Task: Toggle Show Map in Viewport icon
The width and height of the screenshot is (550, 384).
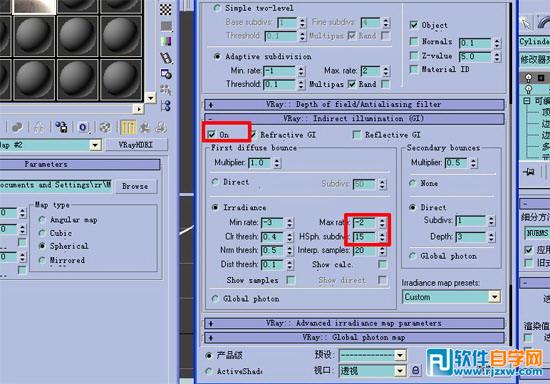Action: (105, 127)
